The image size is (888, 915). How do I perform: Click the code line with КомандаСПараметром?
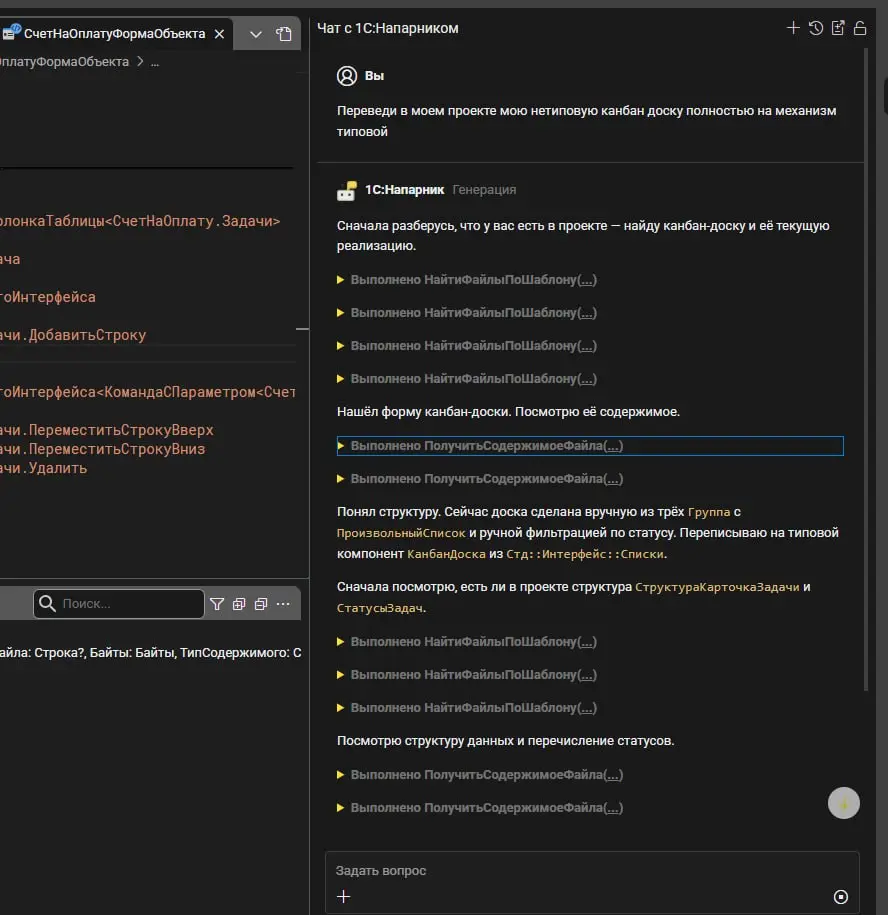(x=148, y=392)
